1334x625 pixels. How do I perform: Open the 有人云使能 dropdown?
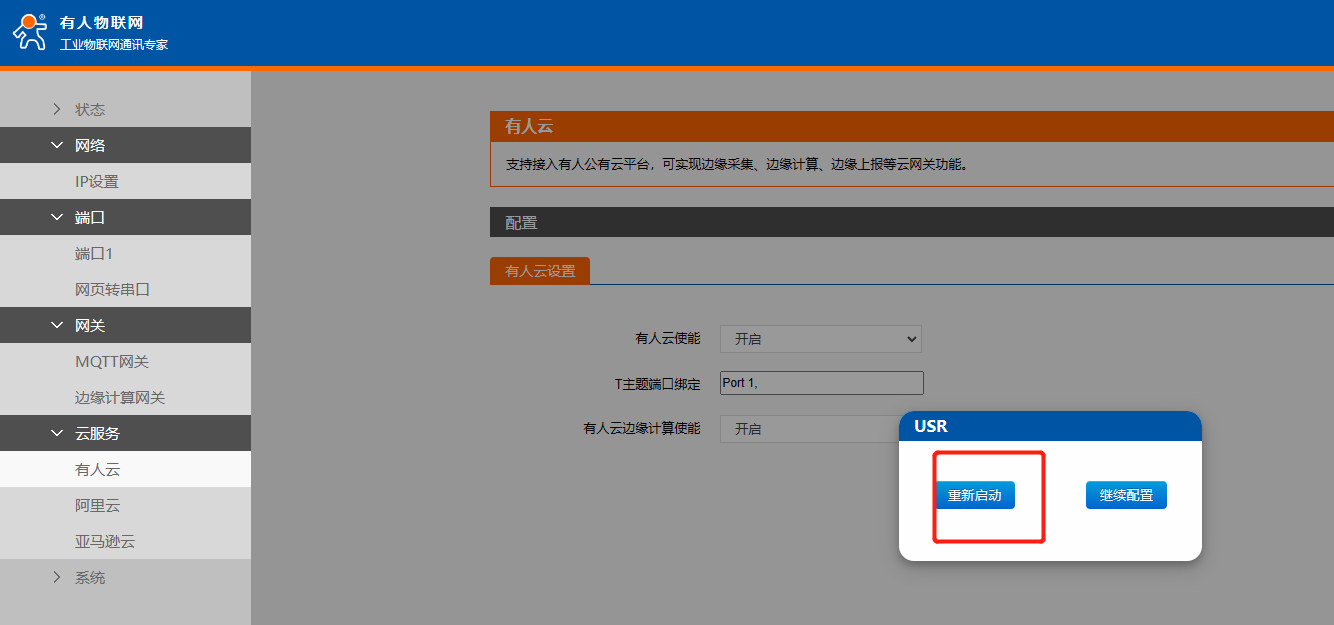(820, 339)
